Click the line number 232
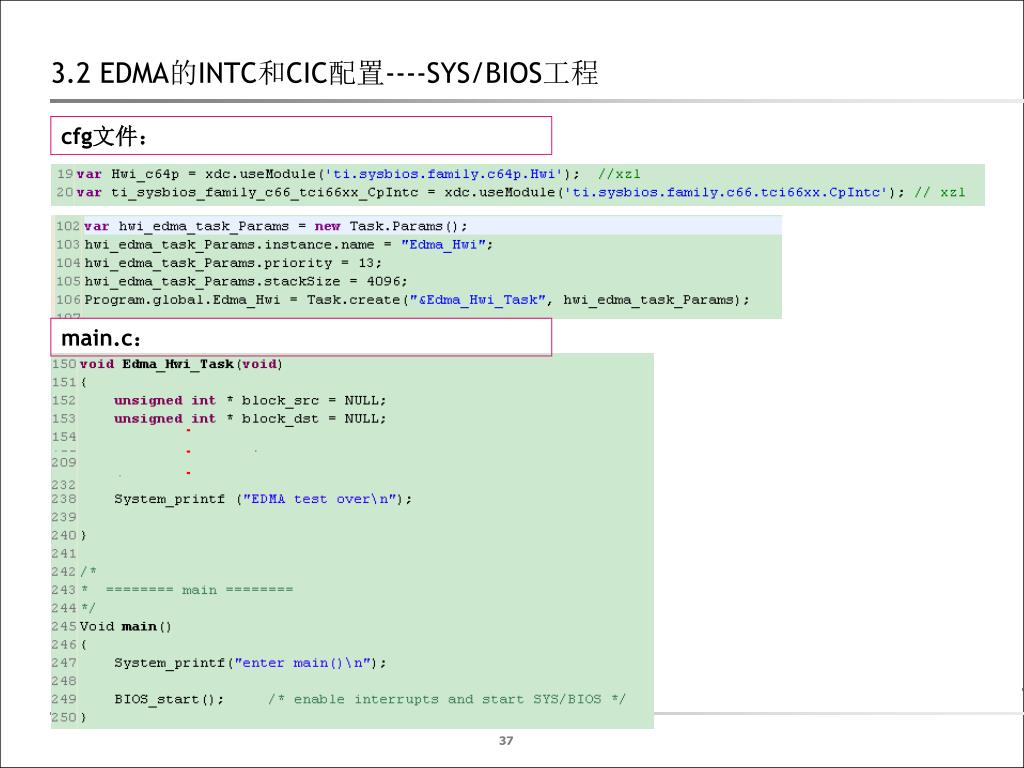Image resolution: width=1024 pixels, height=768 pixels. click(x=64, y=485)
